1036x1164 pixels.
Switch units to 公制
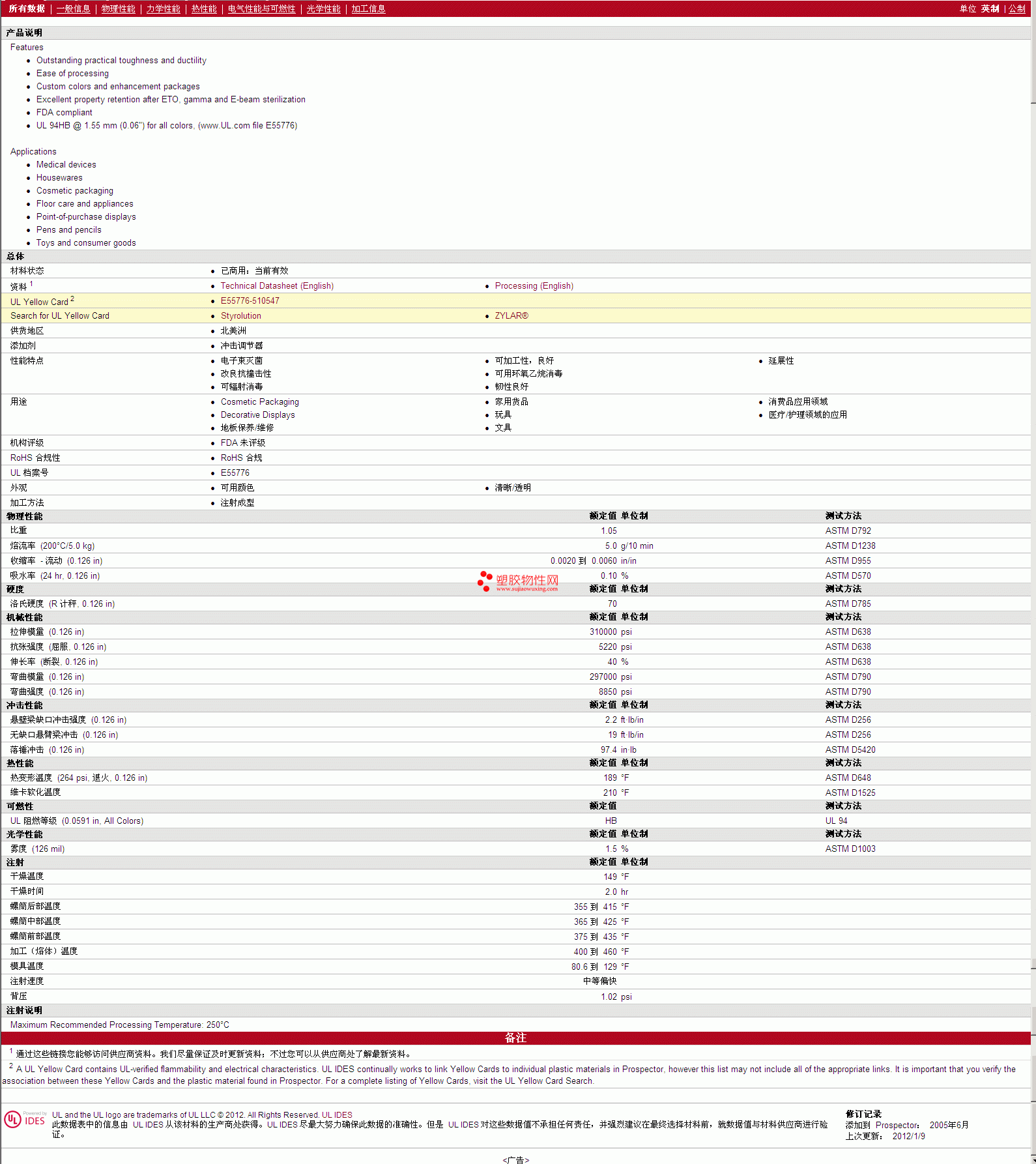1017,9
